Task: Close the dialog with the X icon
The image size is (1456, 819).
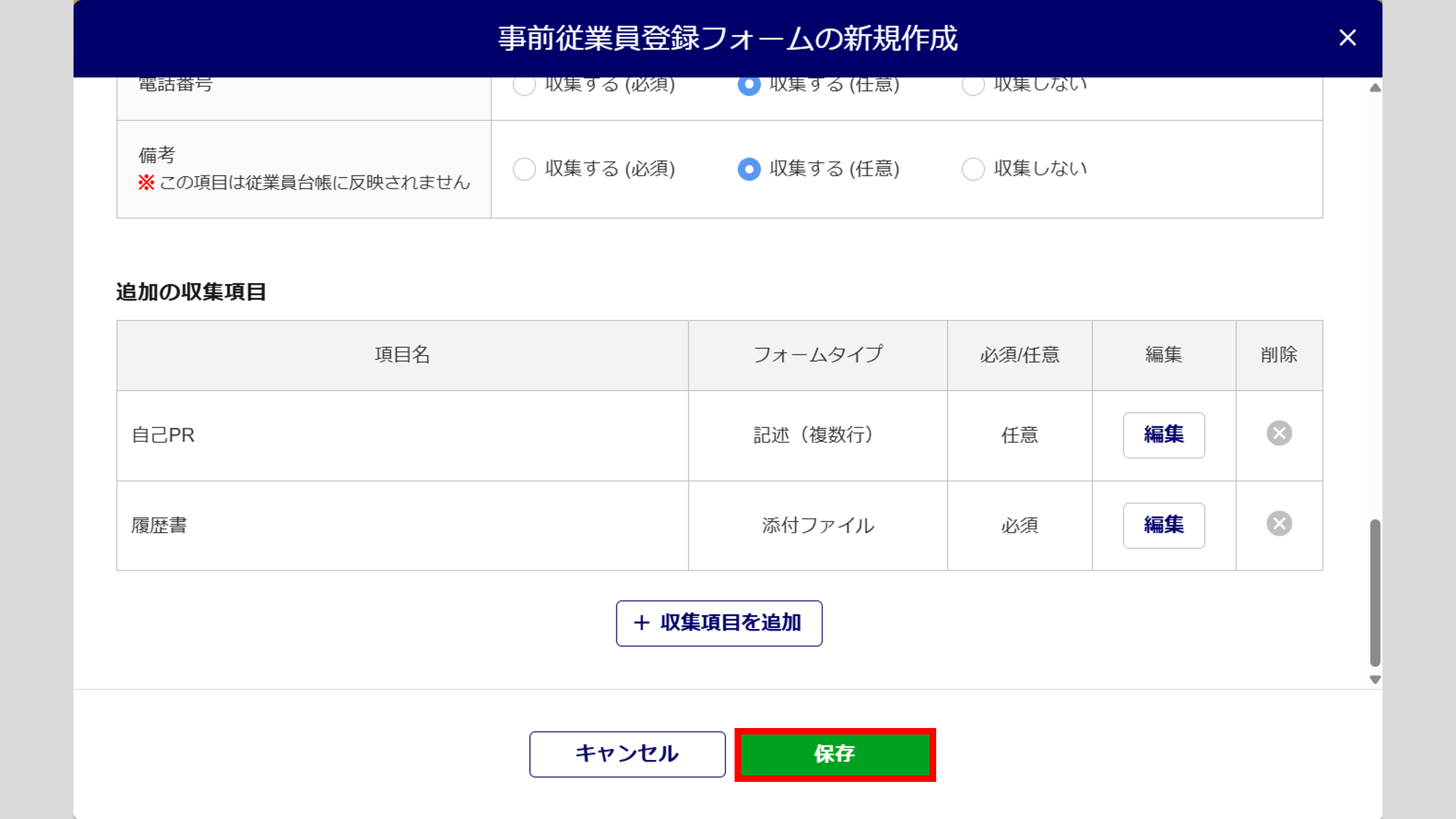Action: [x=1347, y=38]
